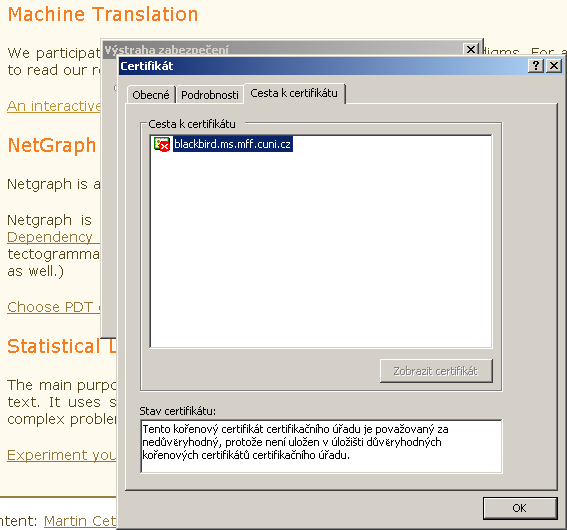The image size is (567, 530).
Task: Open the Martin Cet author link
Action: pos(80,521)
